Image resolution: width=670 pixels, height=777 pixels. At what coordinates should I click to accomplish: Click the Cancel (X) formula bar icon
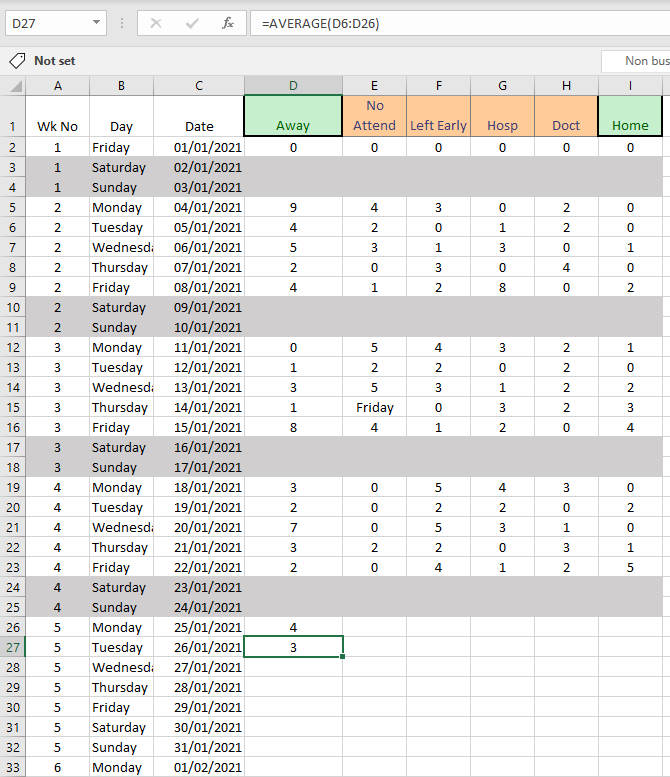156,23
